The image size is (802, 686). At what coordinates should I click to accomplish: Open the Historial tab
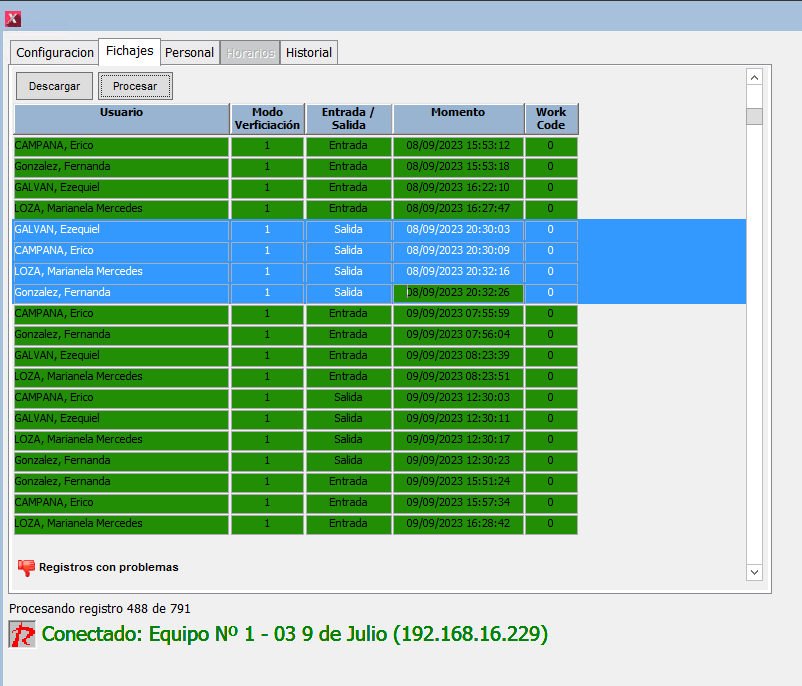pyautogui.click(x=308, y=53)
